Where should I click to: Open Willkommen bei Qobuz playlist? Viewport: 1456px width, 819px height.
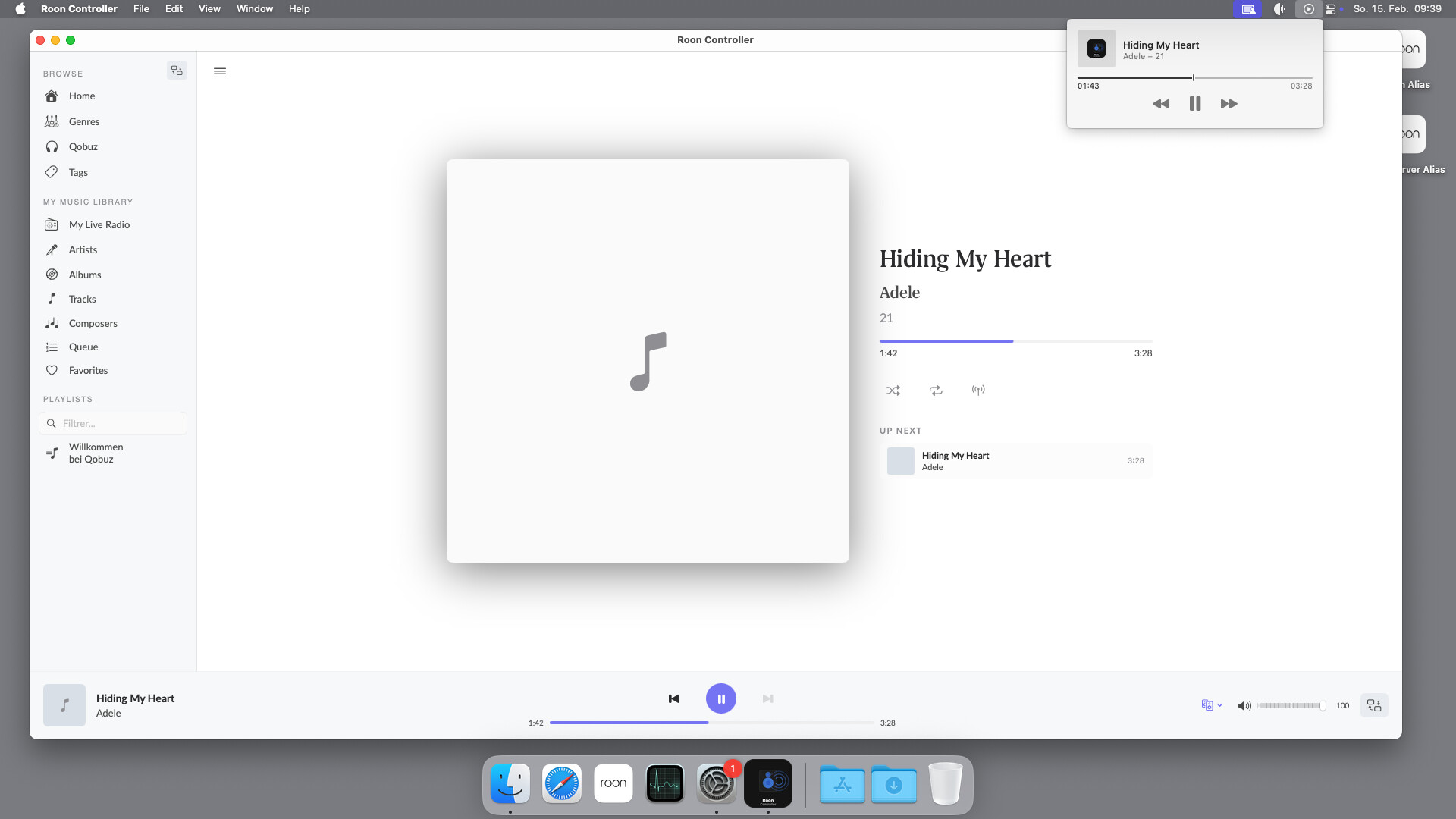click(x=96, y=453)
